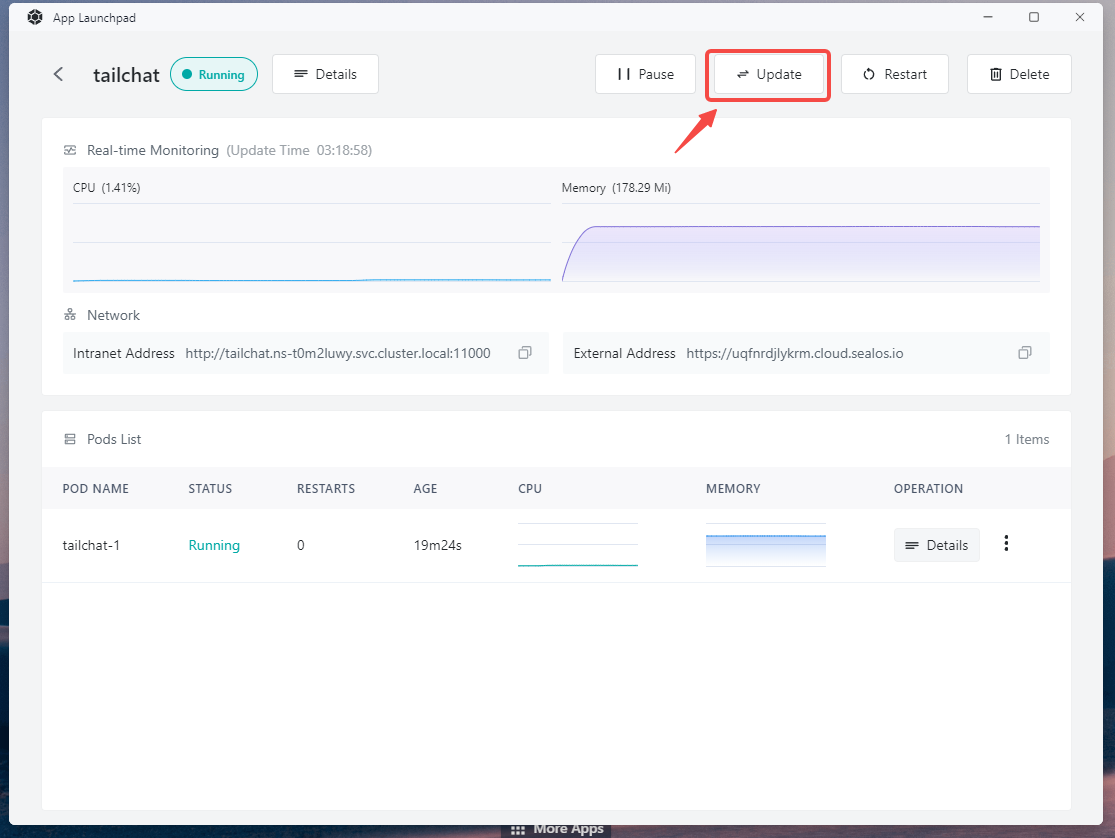Open the three-dot menu for tailchat-1

point(1006,544)
